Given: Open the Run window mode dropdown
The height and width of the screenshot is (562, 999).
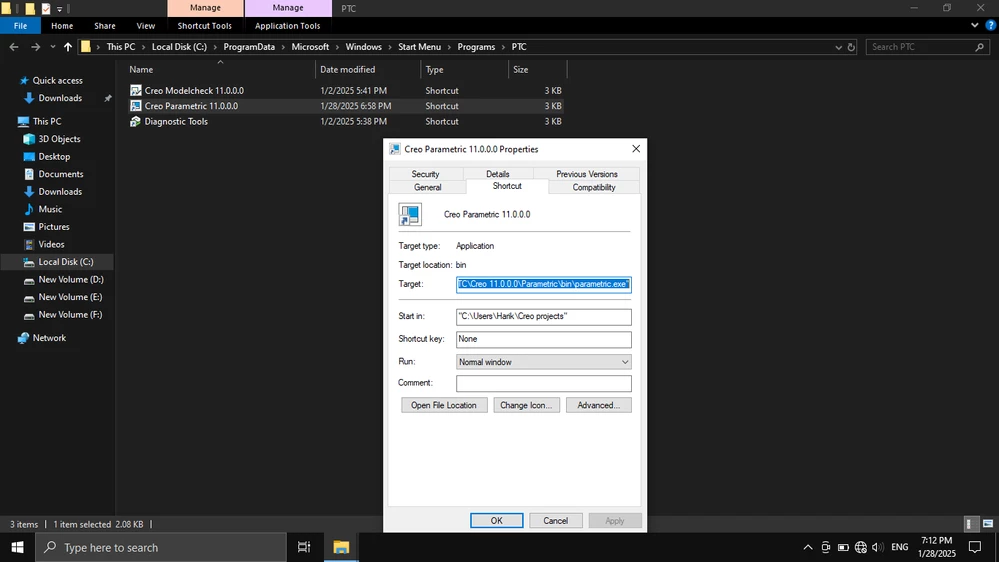Looking at the screenshot, I should coord(543,362).
